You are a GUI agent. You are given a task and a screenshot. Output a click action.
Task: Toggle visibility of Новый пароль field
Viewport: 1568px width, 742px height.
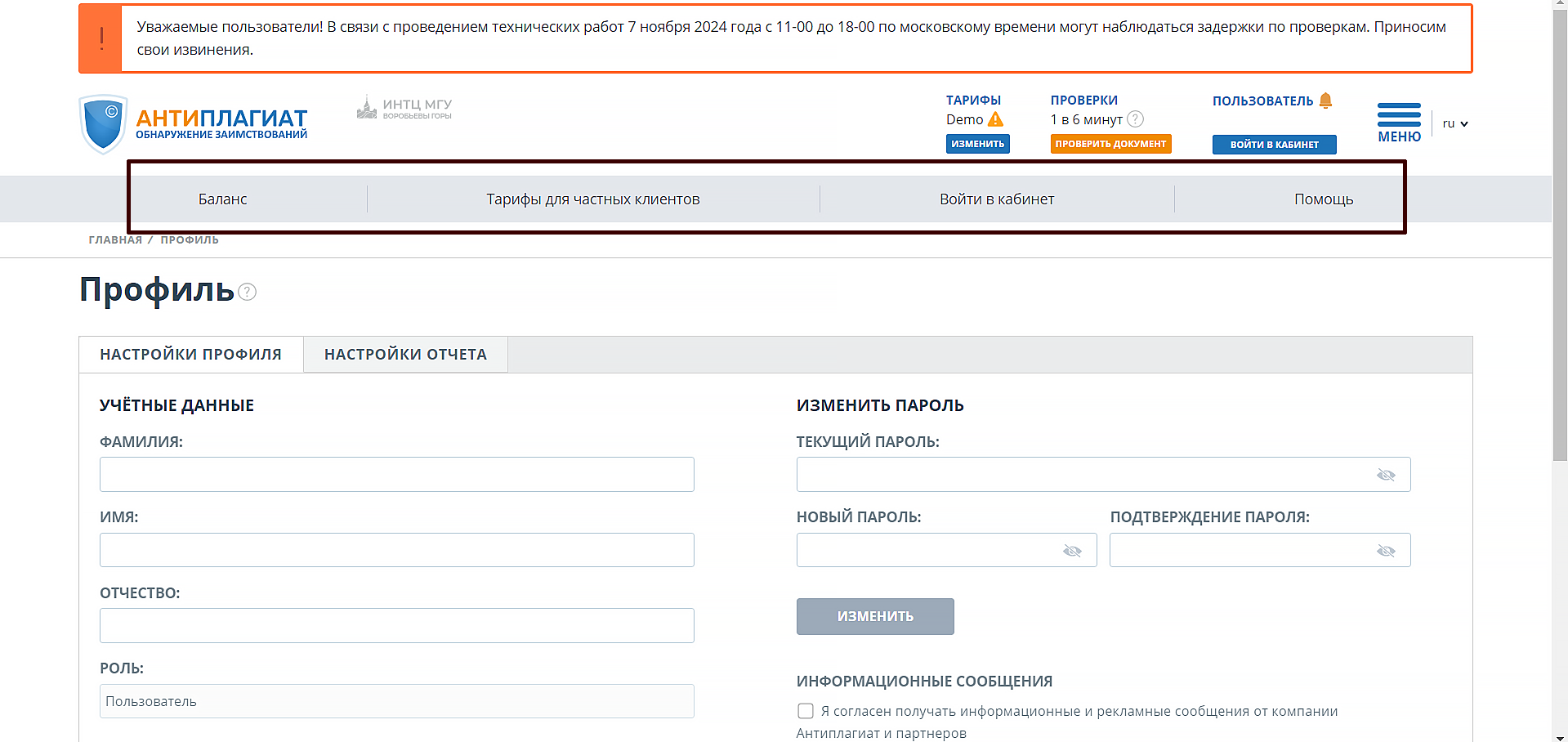1072,551
